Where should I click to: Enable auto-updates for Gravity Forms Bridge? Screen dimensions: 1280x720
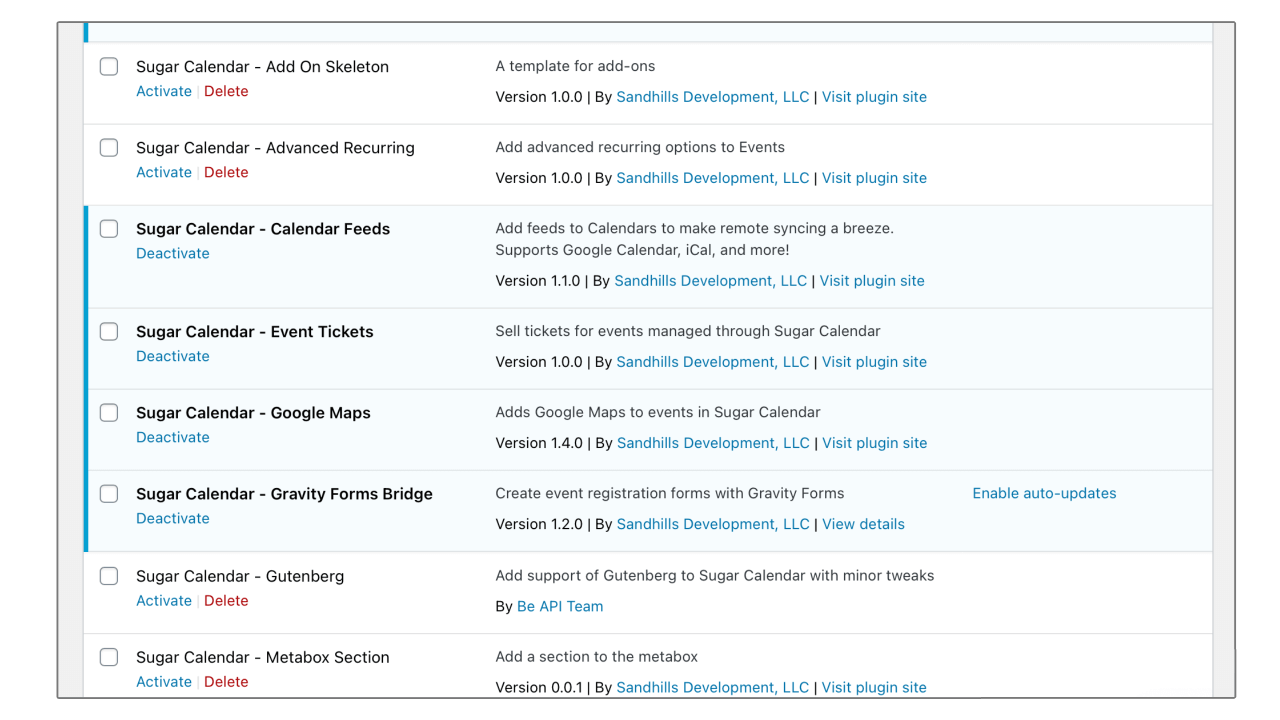(x=1044, y=493)
